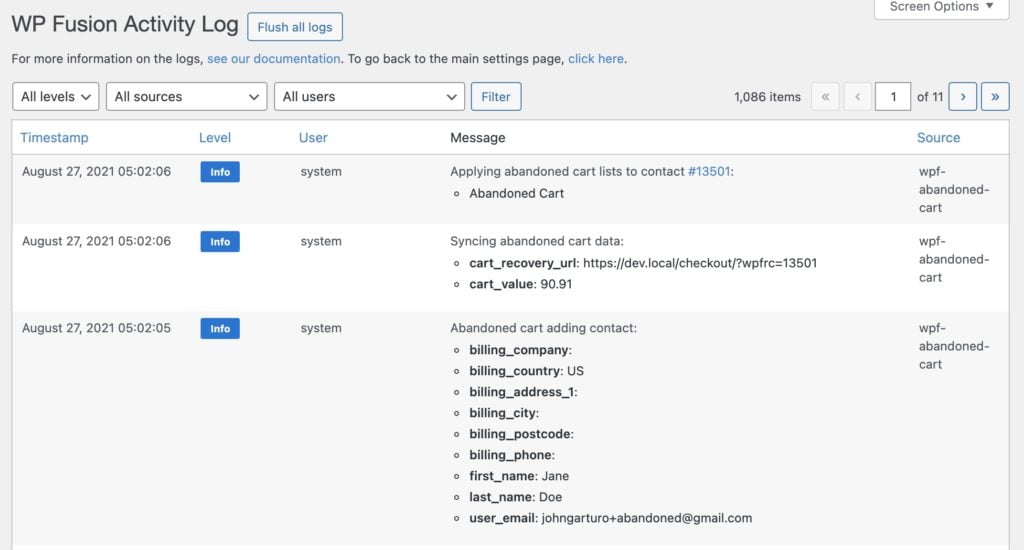The width and height of the screenshot is (1024, 550).
Task: Open the All levels dropdown
Action: tap(56, 97)
